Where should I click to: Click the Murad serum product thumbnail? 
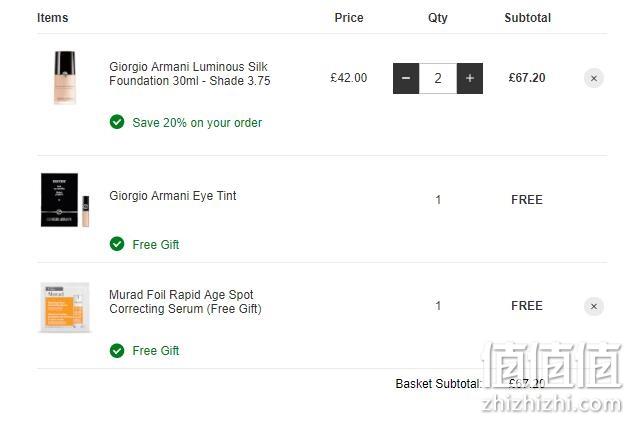(65, 307)
